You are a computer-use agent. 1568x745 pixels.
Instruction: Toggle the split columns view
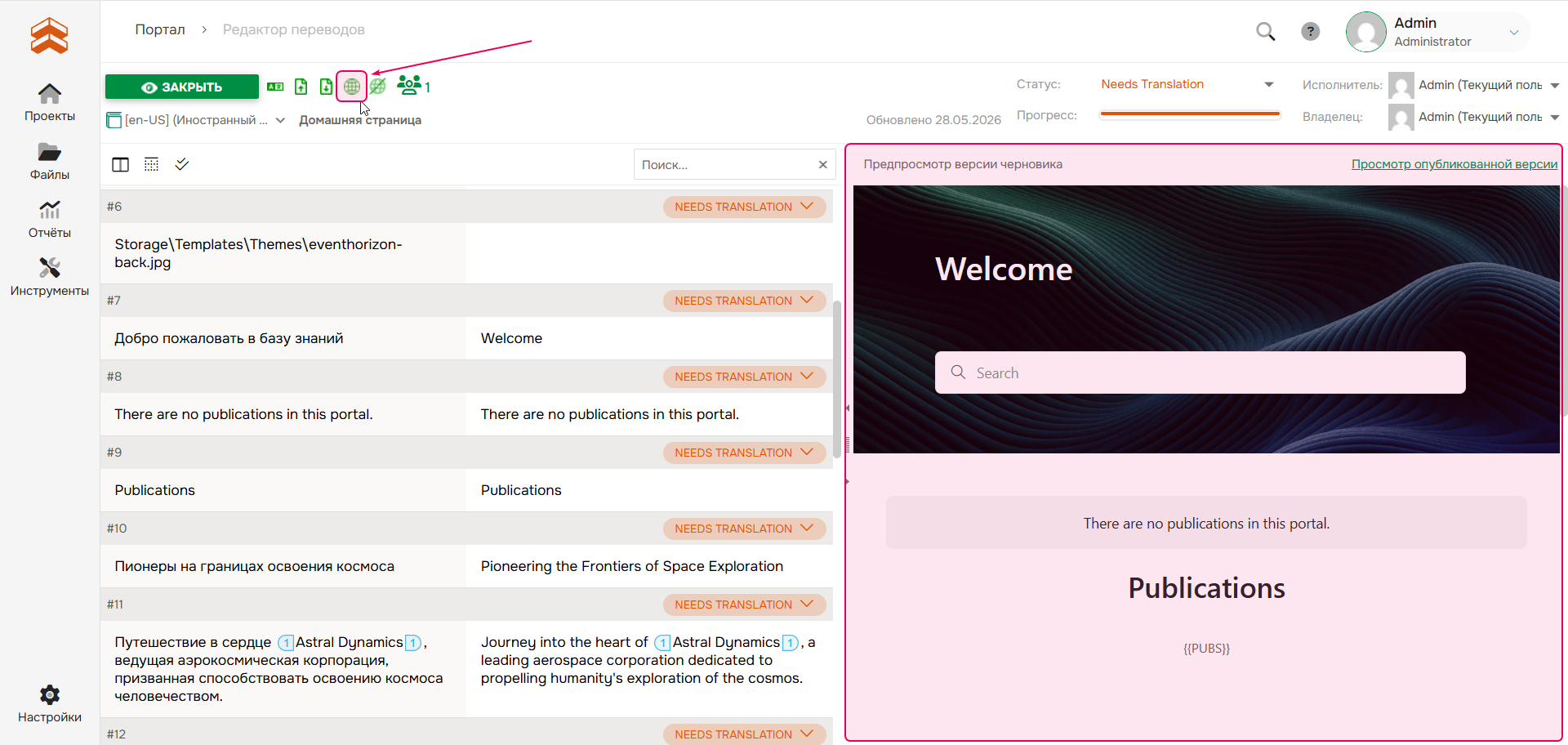(120, 164)
